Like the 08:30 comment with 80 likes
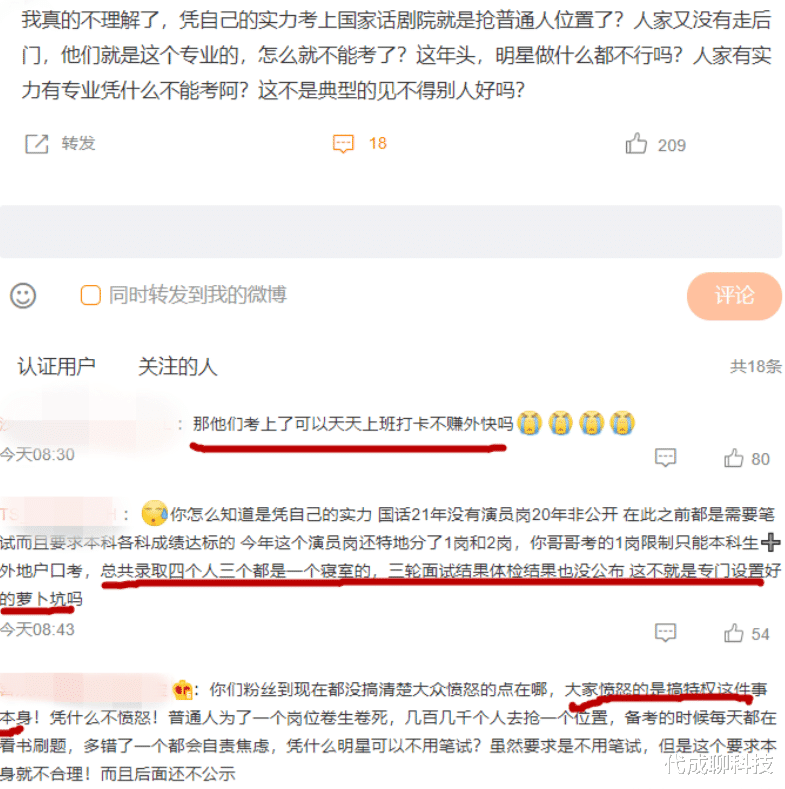The image size is (785, 789). point(734,458)
